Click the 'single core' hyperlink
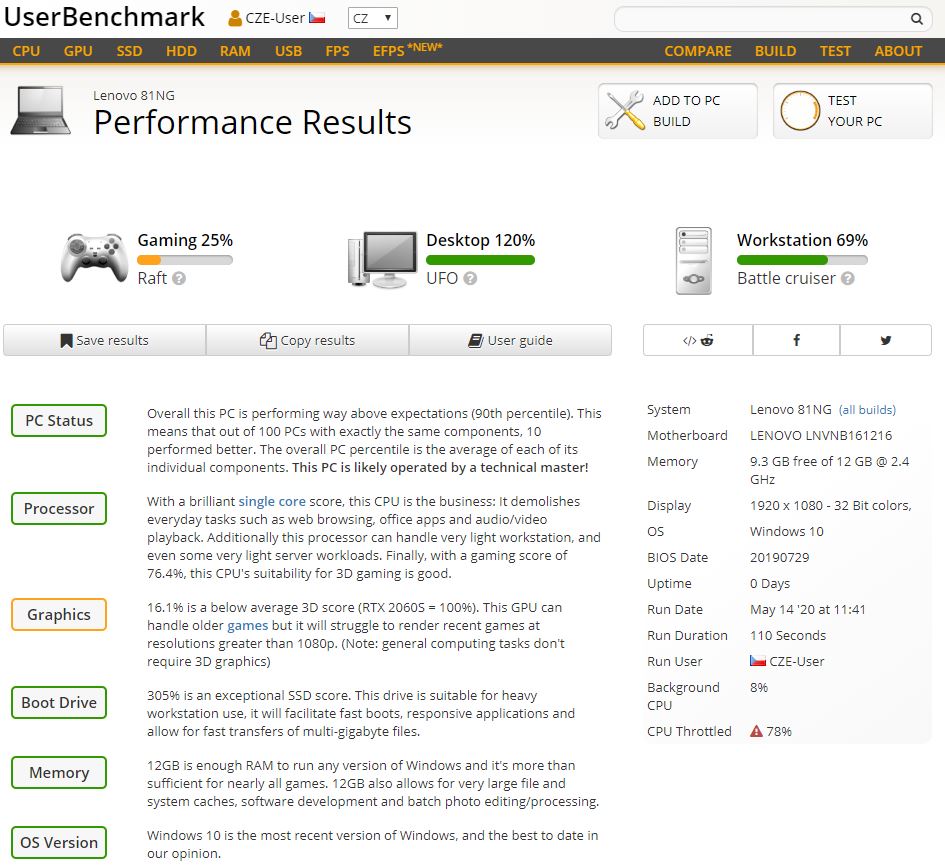Screen dimensions: 945x868 click(x=271, y=501)
